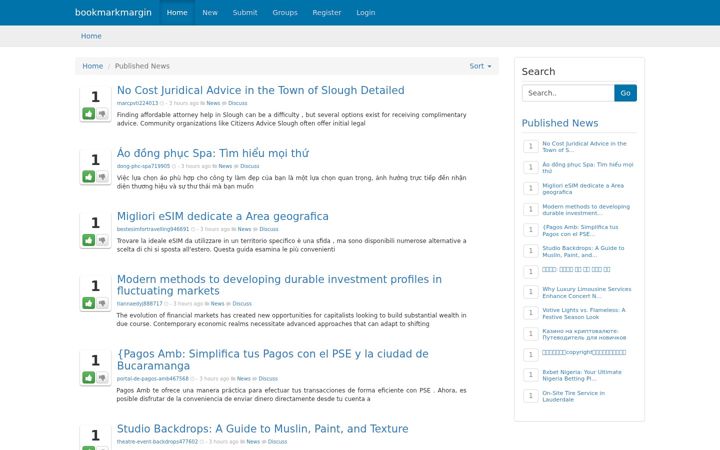Open News category under 'Áo đồng phục Spa'
The width and height of the screenshot is (720, 450).
pyautogui.click(x=225, y=166)
